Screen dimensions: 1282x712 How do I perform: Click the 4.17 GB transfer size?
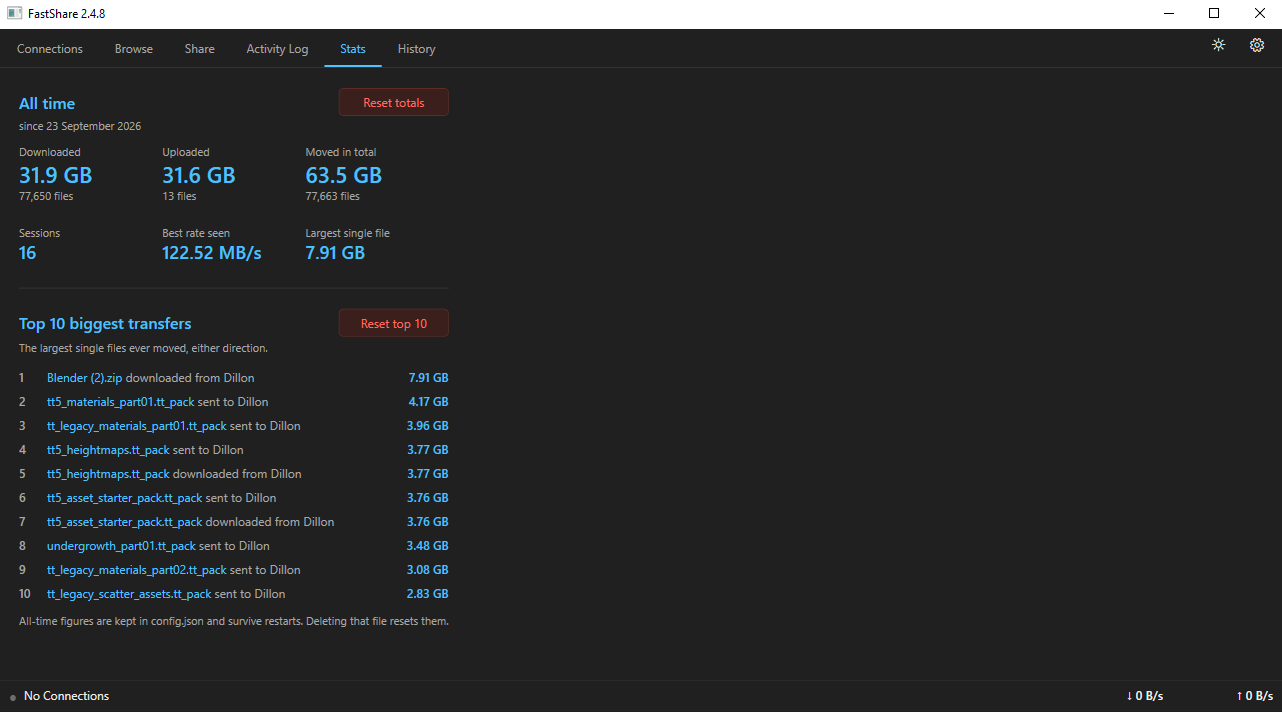[x=428, y=402]
